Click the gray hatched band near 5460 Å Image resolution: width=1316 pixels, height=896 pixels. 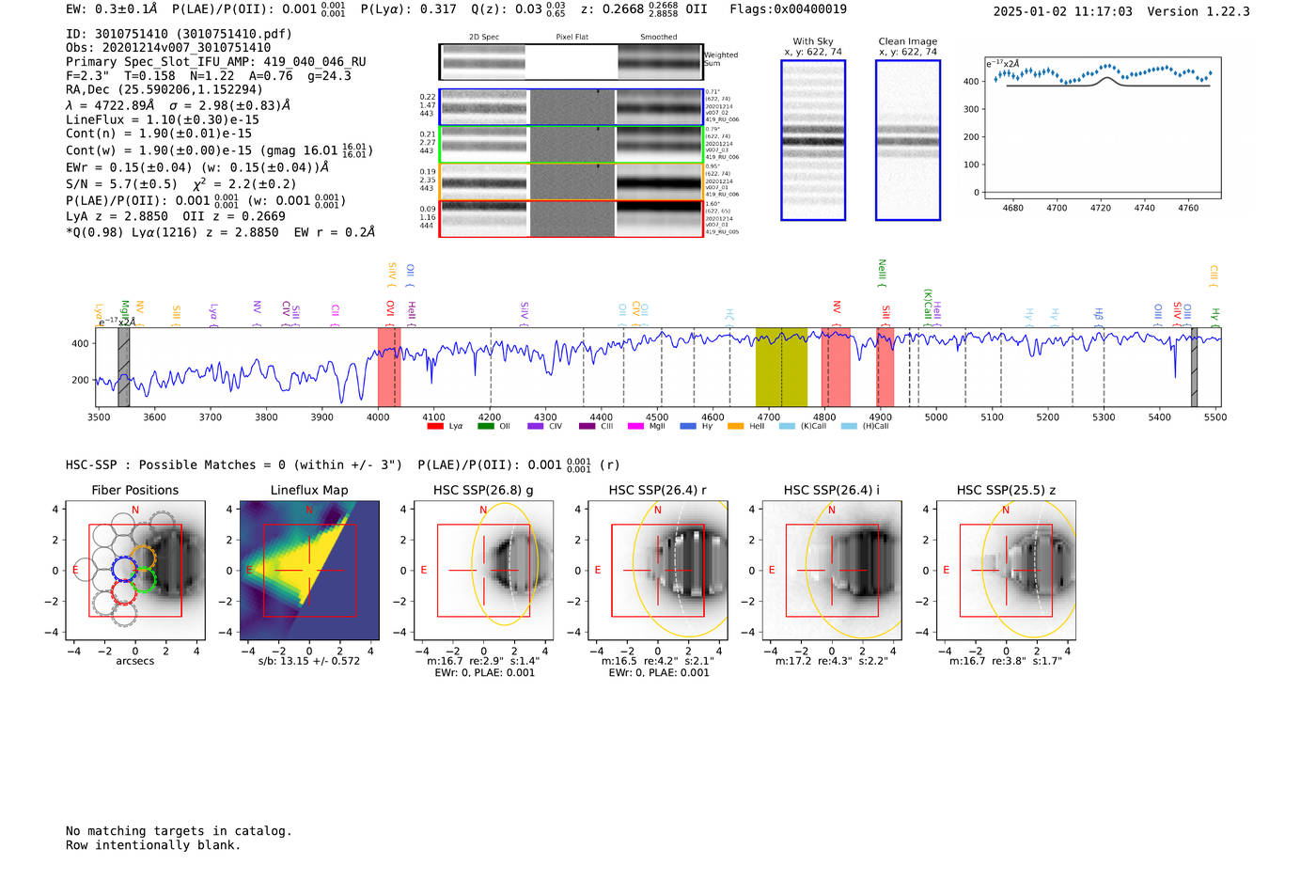tap(1194, 367)
